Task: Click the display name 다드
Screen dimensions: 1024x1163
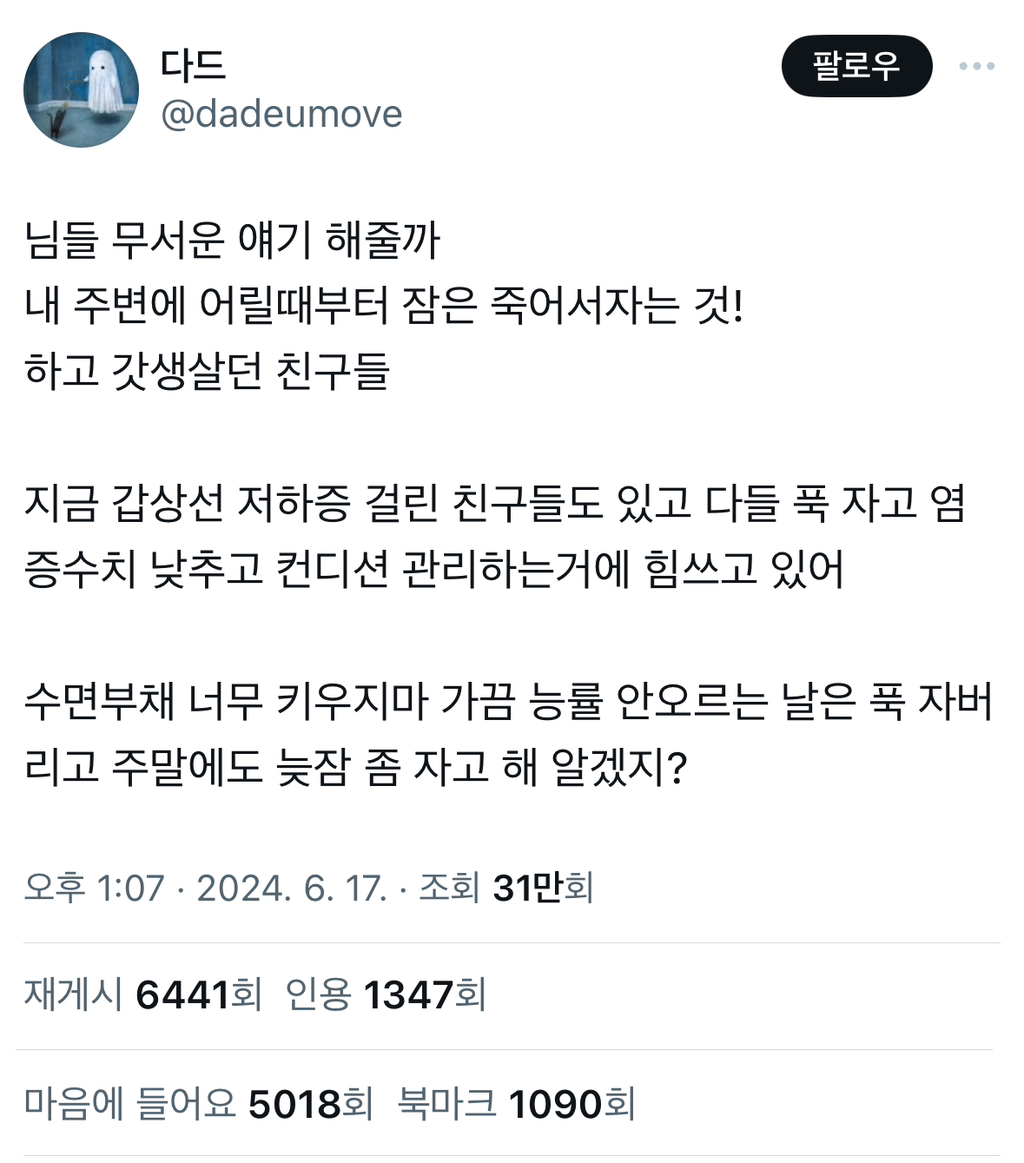Action: 194,65
